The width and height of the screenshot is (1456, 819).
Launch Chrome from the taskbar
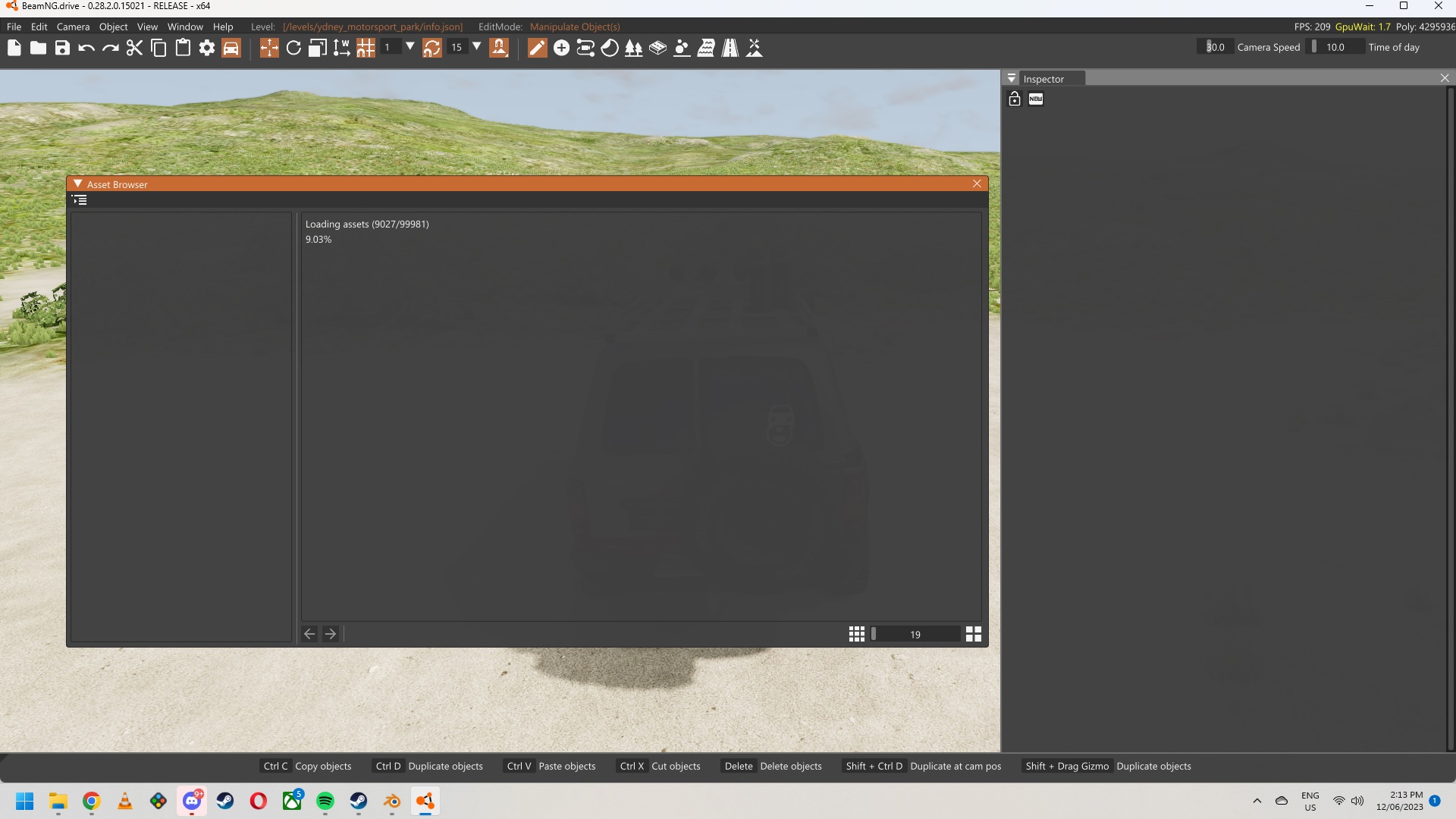(92, 801)
